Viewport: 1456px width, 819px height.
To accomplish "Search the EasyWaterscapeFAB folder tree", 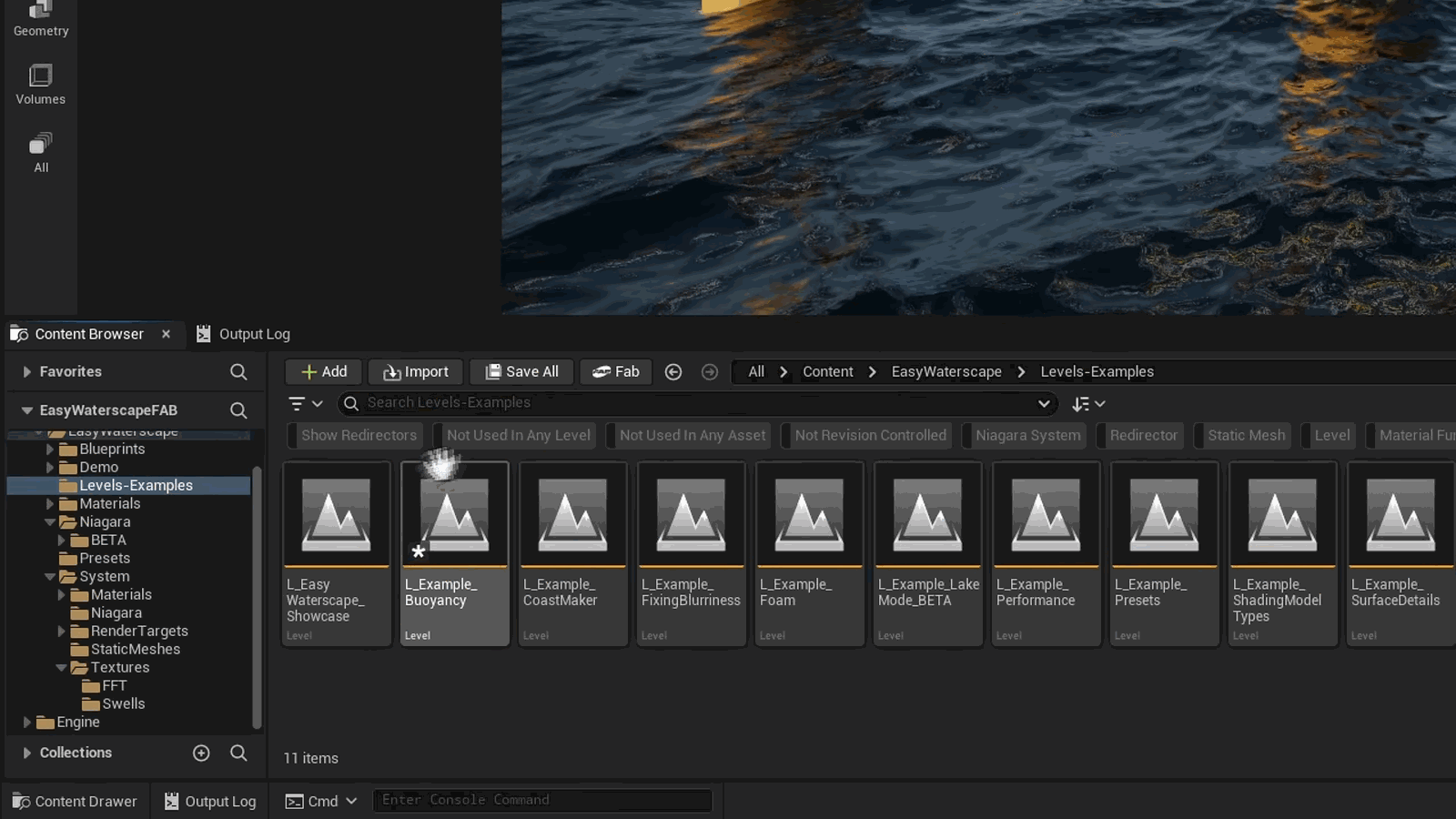I will 238,410.
